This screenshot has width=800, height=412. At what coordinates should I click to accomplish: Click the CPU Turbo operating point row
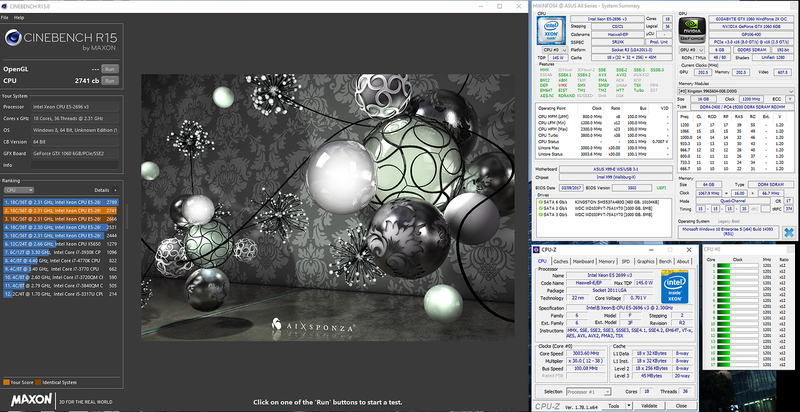[604, 136]
